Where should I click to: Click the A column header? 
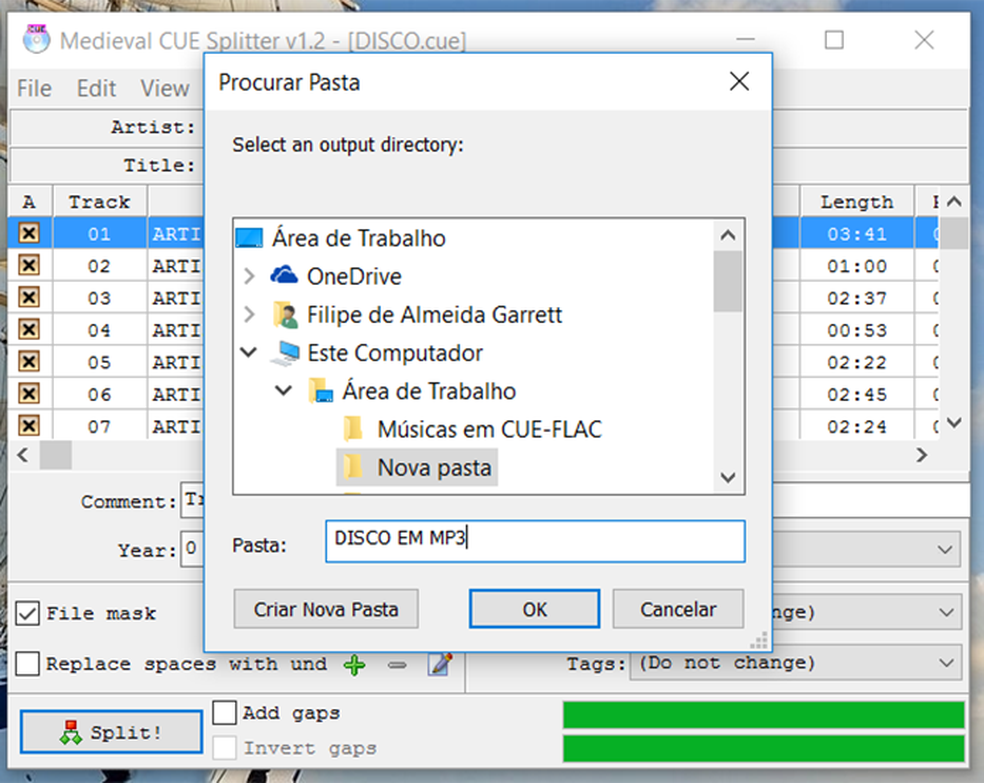[x=29, y=202]
